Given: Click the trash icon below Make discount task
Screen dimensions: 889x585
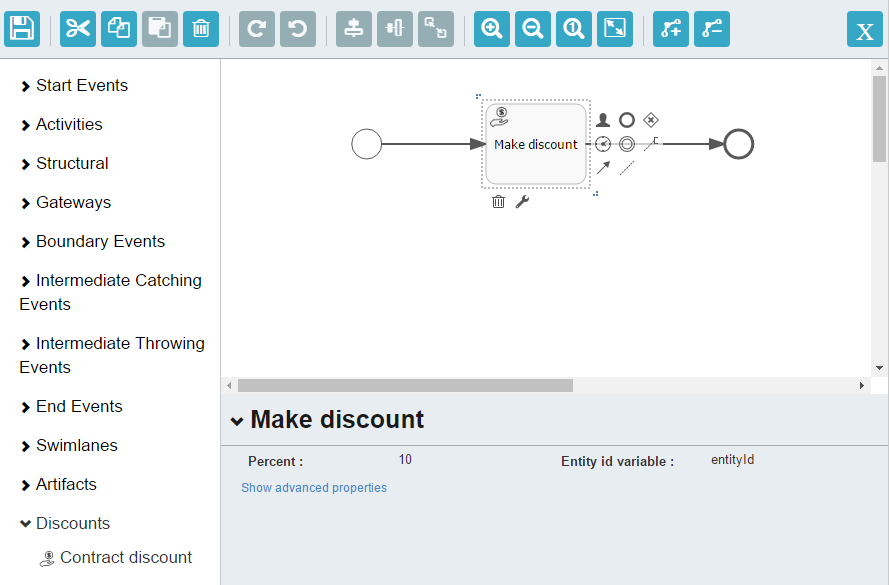Looking at the screenshot, I should (498, 202).
